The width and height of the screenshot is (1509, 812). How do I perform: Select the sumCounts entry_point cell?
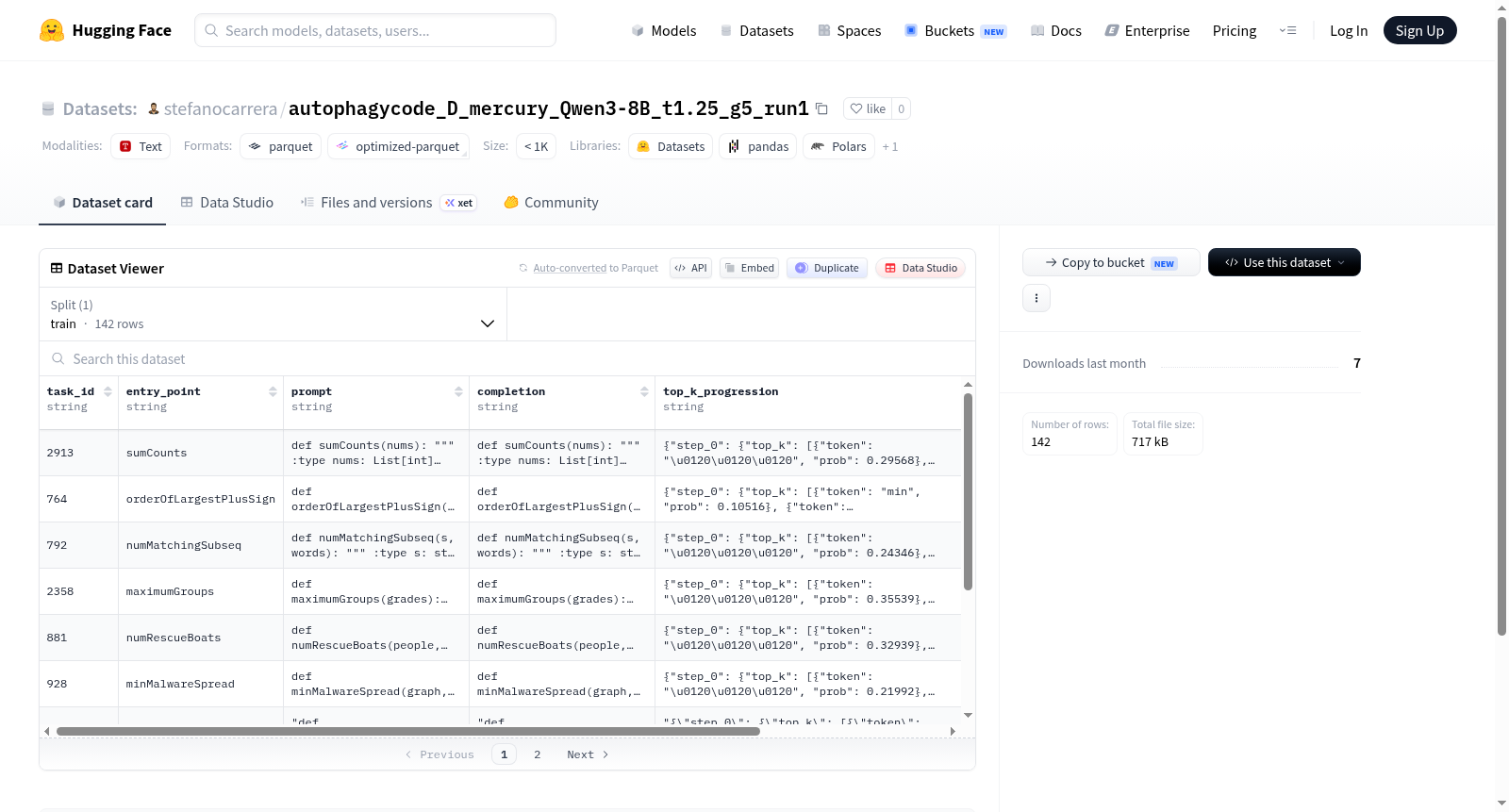[201, 453]
